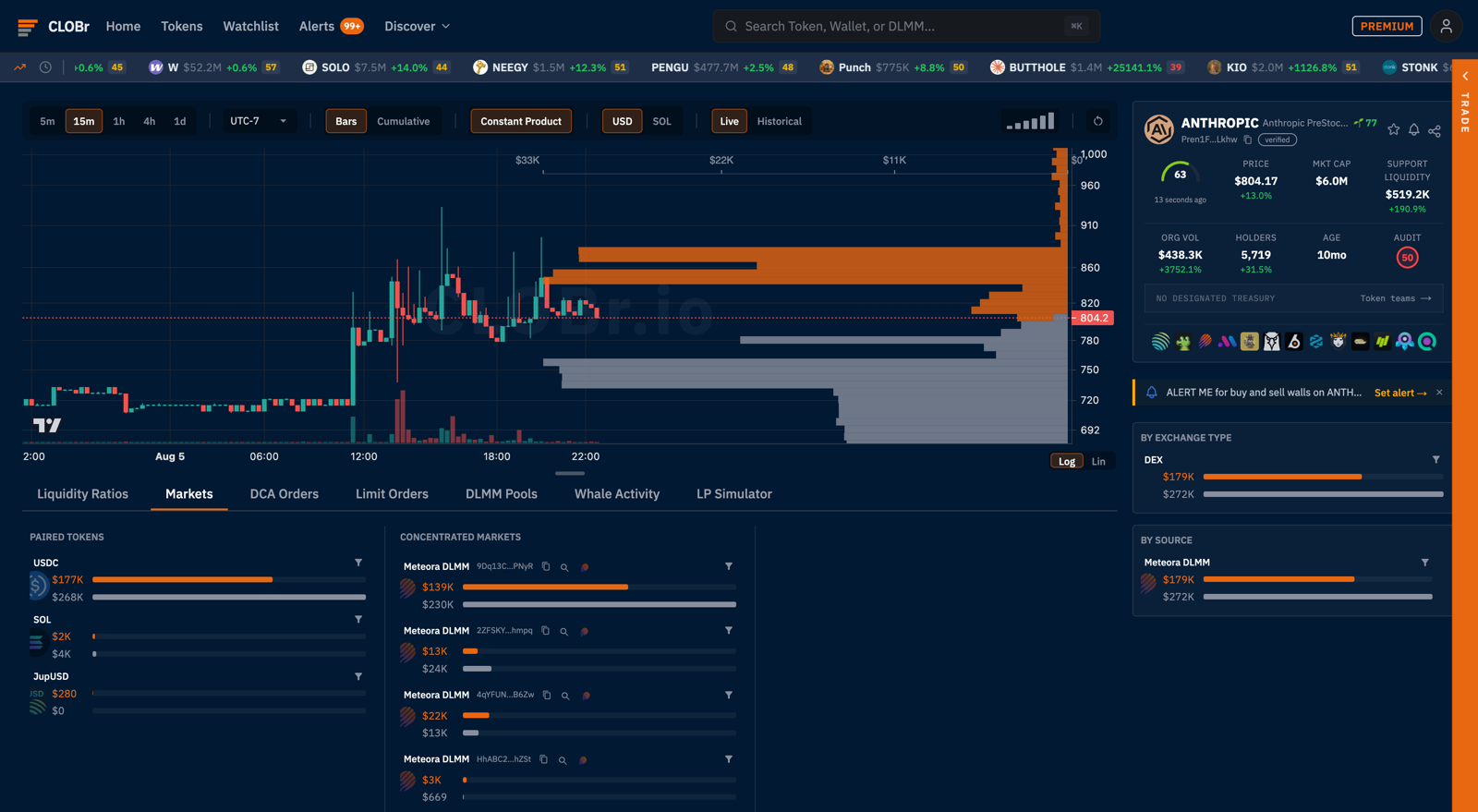Click the CLOBr logo icon

pyautogui.click(x=28, y=27)
